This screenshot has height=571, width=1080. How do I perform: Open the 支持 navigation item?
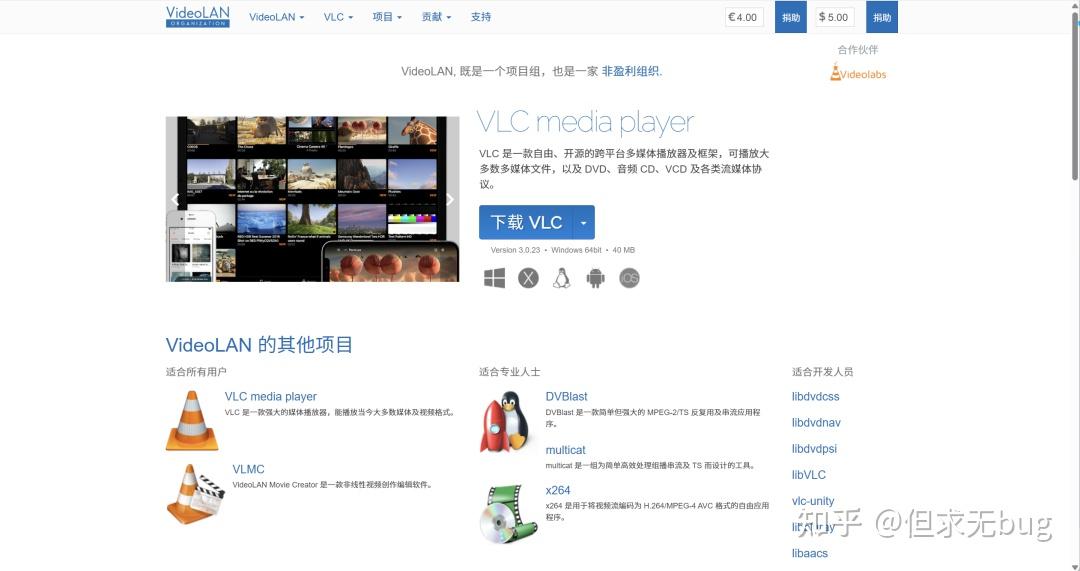click(x=481, y=17)
